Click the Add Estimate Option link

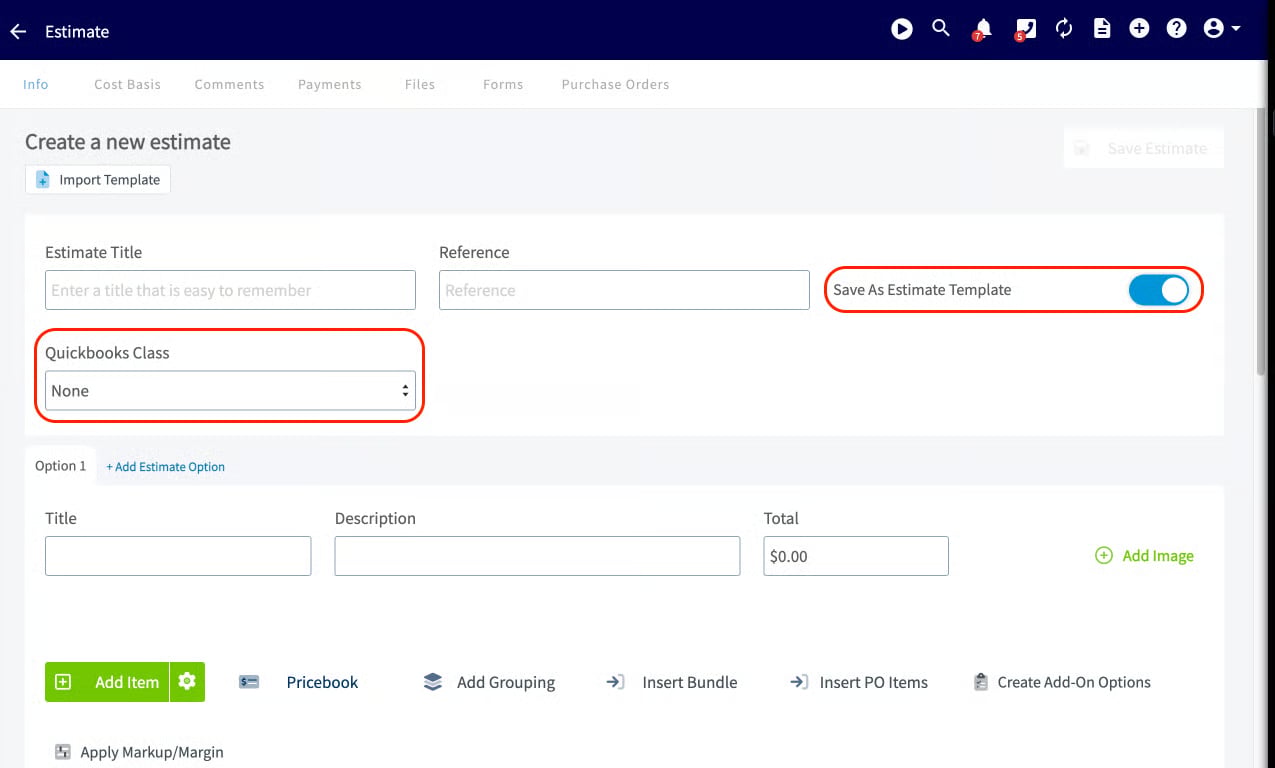(x=166, y=467)
